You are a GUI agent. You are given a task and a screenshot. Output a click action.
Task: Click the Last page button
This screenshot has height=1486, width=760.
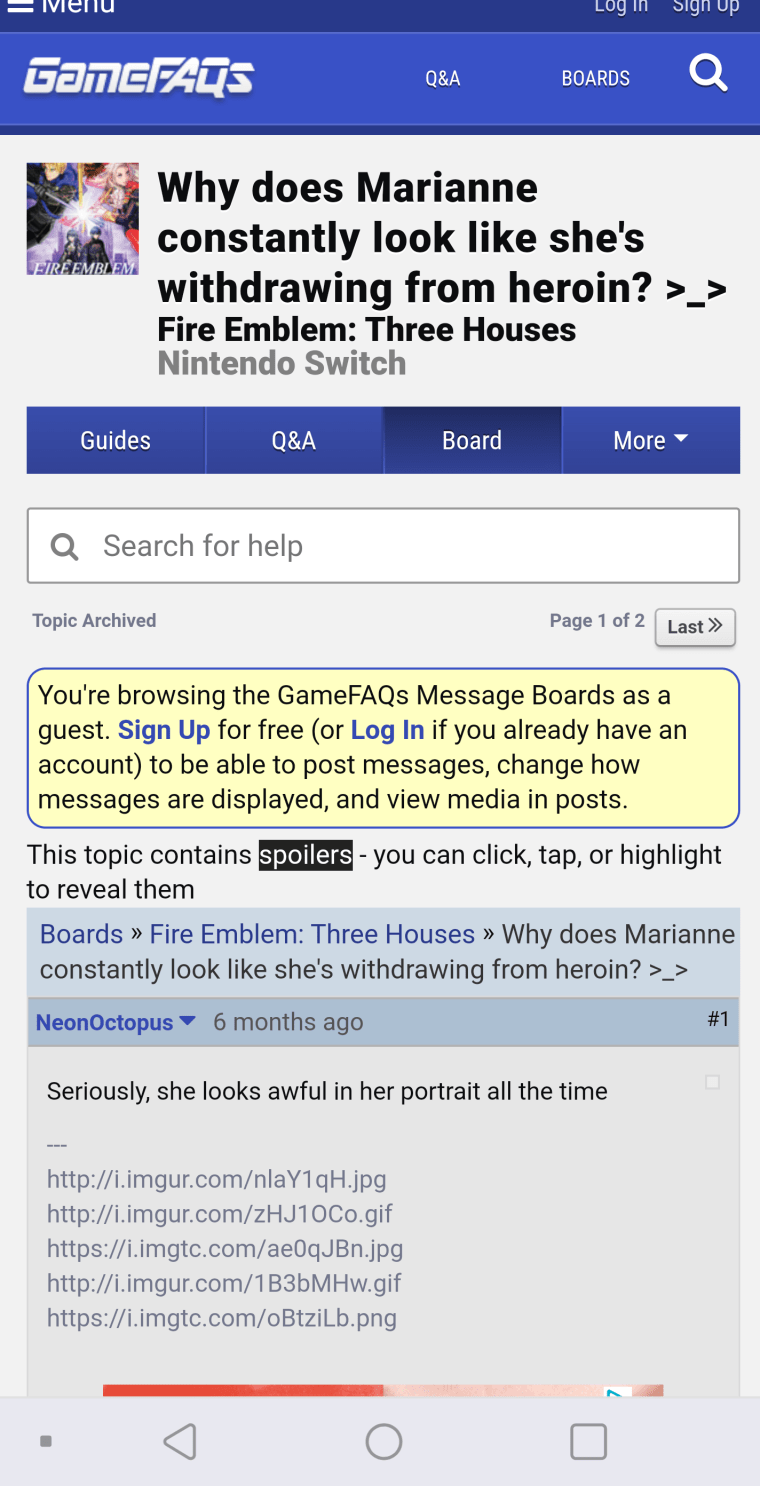[x=694, y=627]
